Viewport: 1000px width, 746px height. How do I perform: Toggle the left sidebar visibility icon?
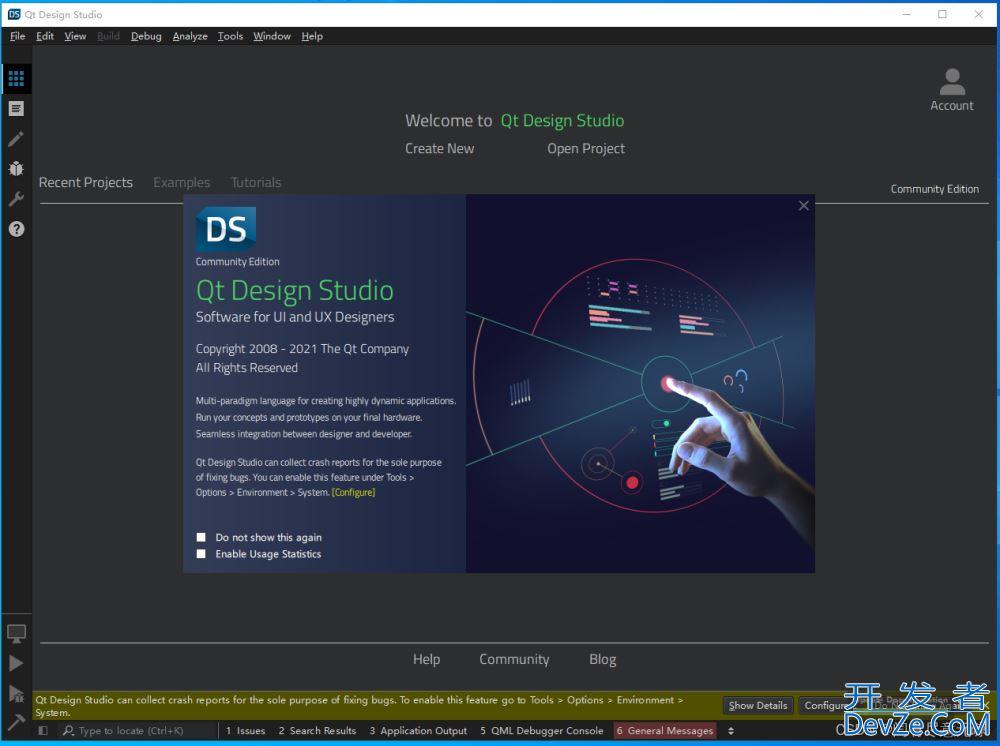coord(43,731)
